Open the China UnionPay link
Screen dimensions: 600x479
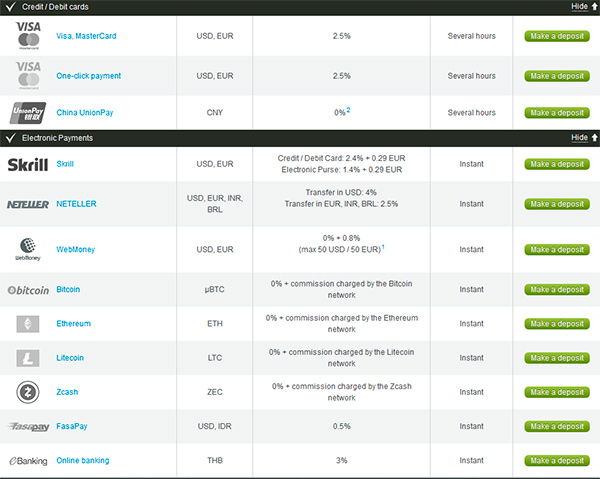coord(85,112)
